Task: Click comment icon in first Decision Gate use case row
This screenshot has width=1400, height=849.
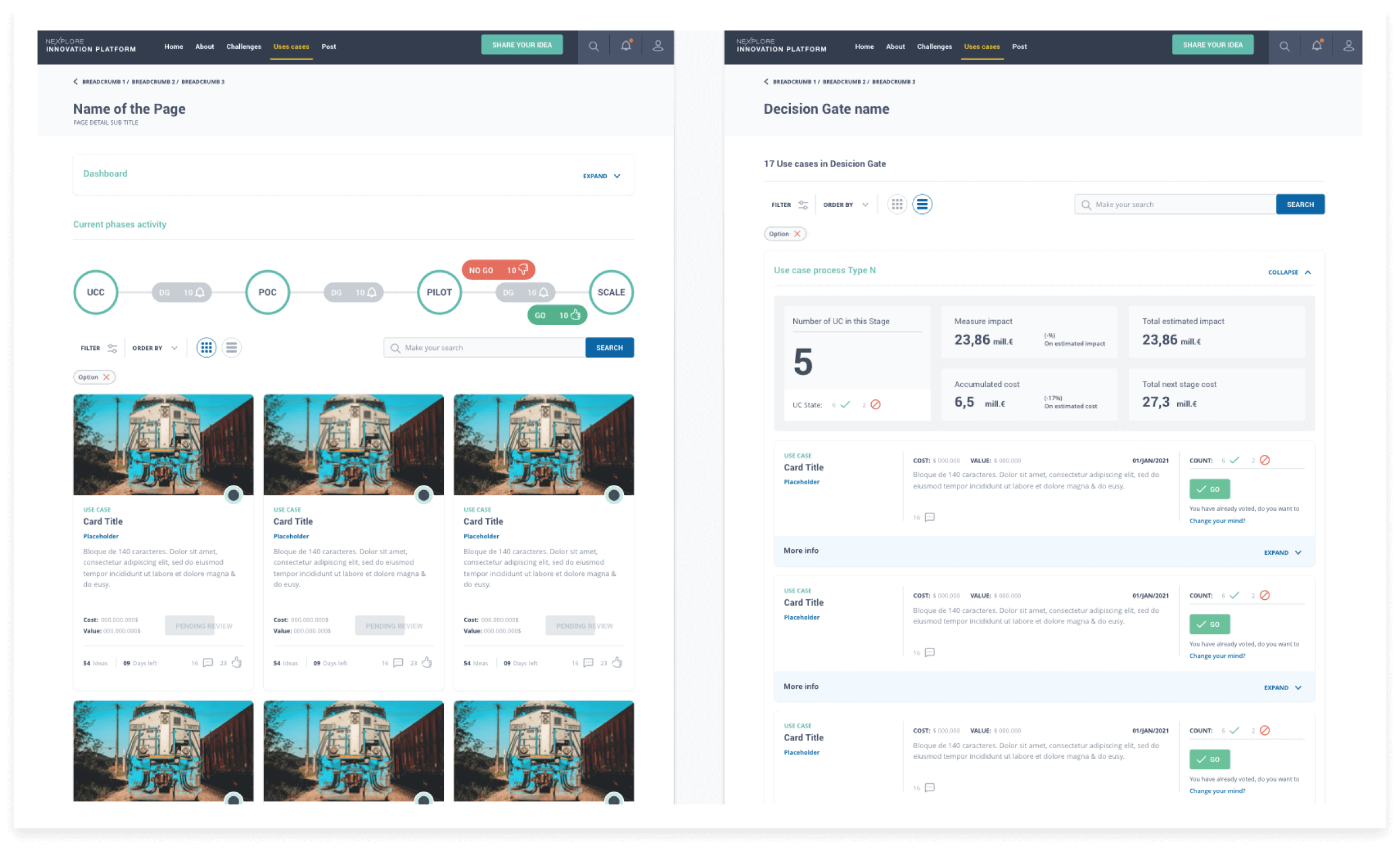Action: 929,517
